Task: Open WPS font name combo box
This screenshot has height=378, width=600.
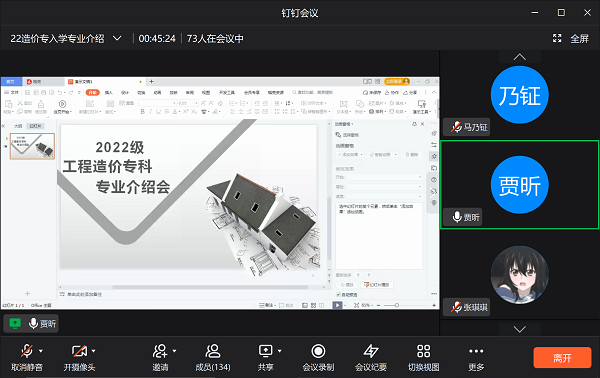Action: [157, 103]
